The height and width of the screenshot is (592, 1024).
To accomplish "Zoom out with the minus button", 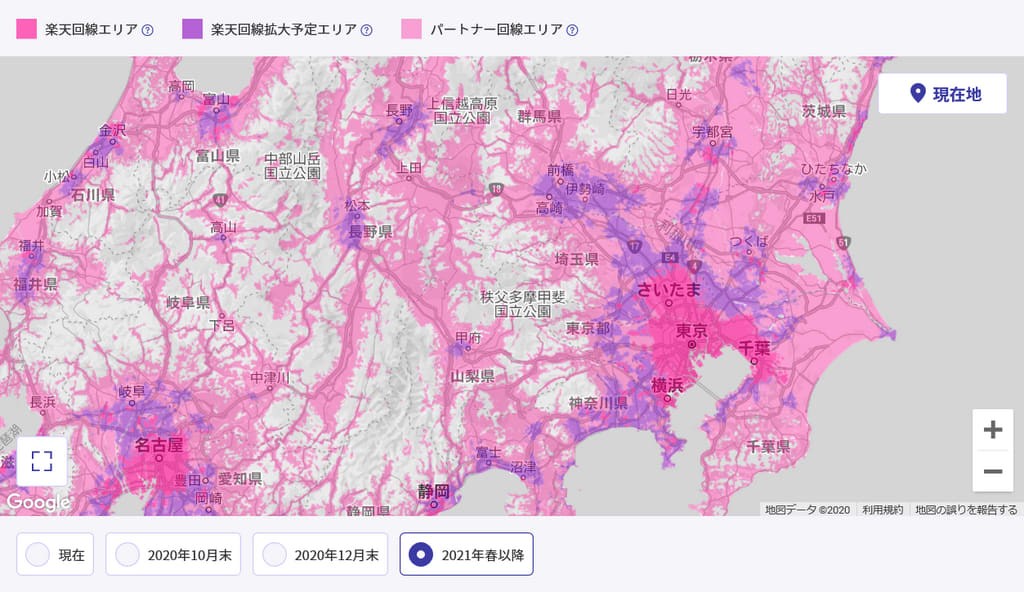I will coord(993,471).
